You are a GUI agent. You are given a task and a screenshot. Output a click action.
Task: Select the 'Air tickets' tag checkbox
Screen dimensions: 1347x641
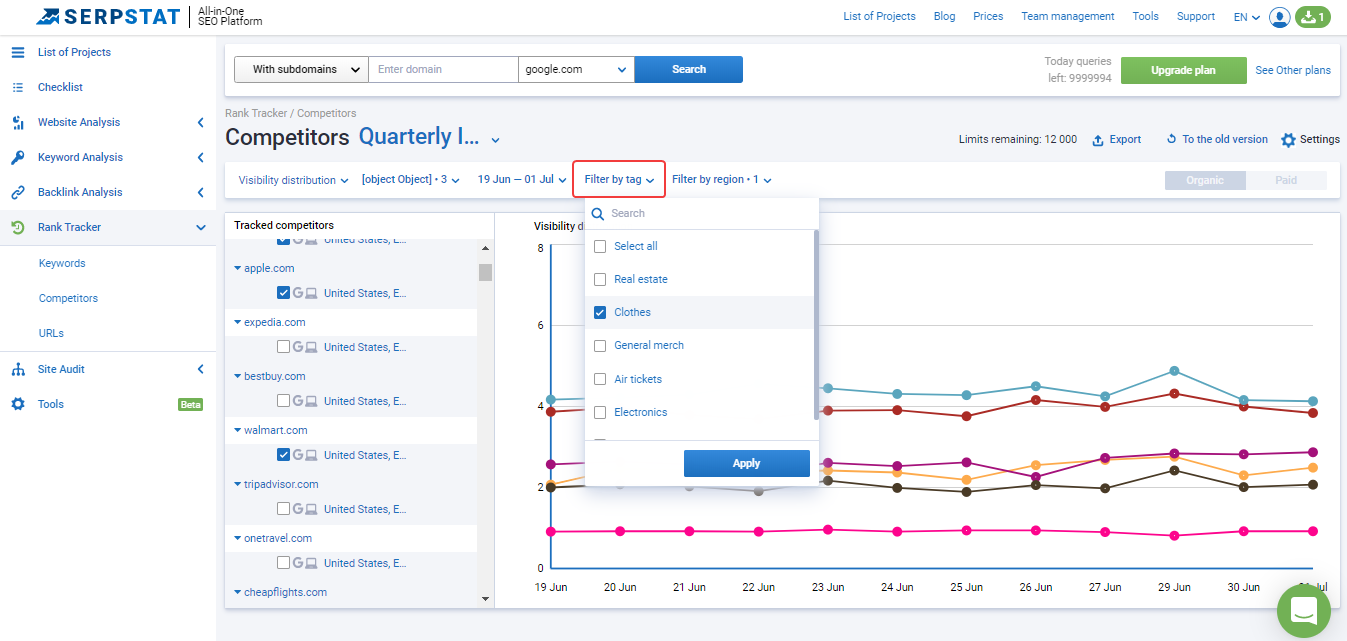(600, 379)
